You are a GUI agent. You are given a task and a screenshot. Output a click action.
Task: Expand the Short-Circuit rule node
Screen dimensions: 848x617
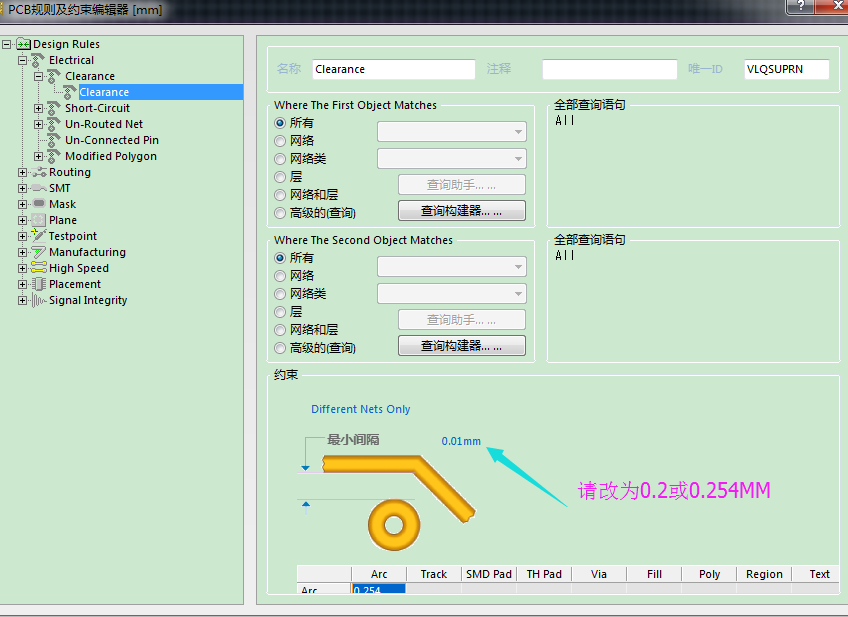pos(39,108)
